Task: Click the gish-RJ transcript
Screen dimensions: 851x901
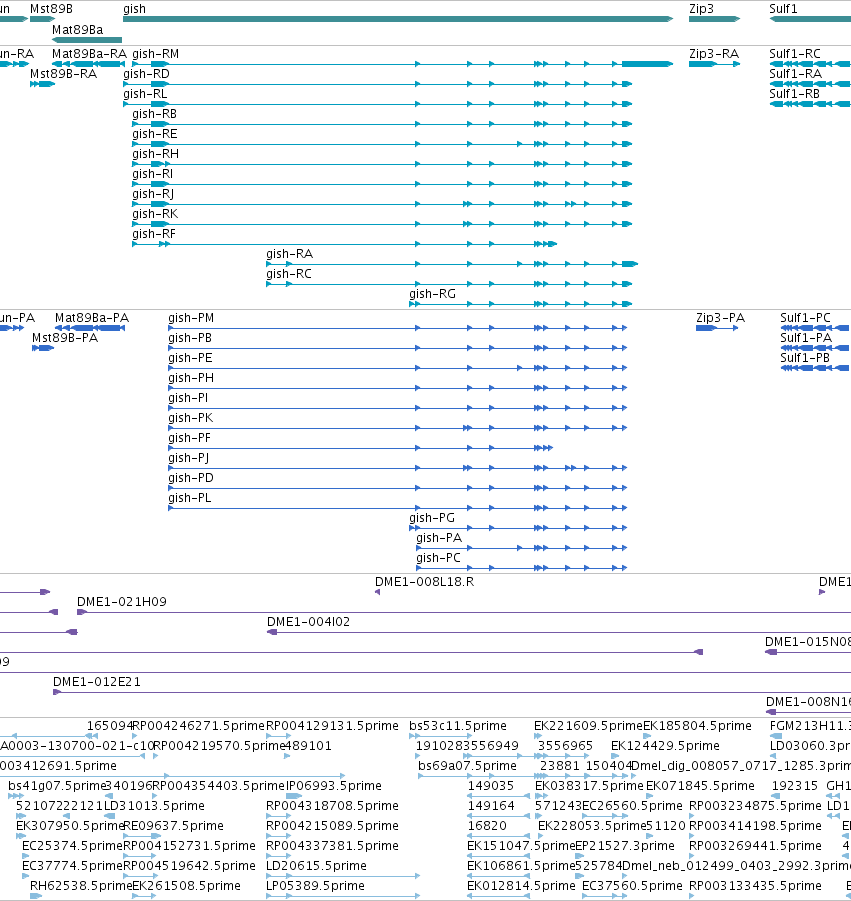Action: [x=382, y=204]
